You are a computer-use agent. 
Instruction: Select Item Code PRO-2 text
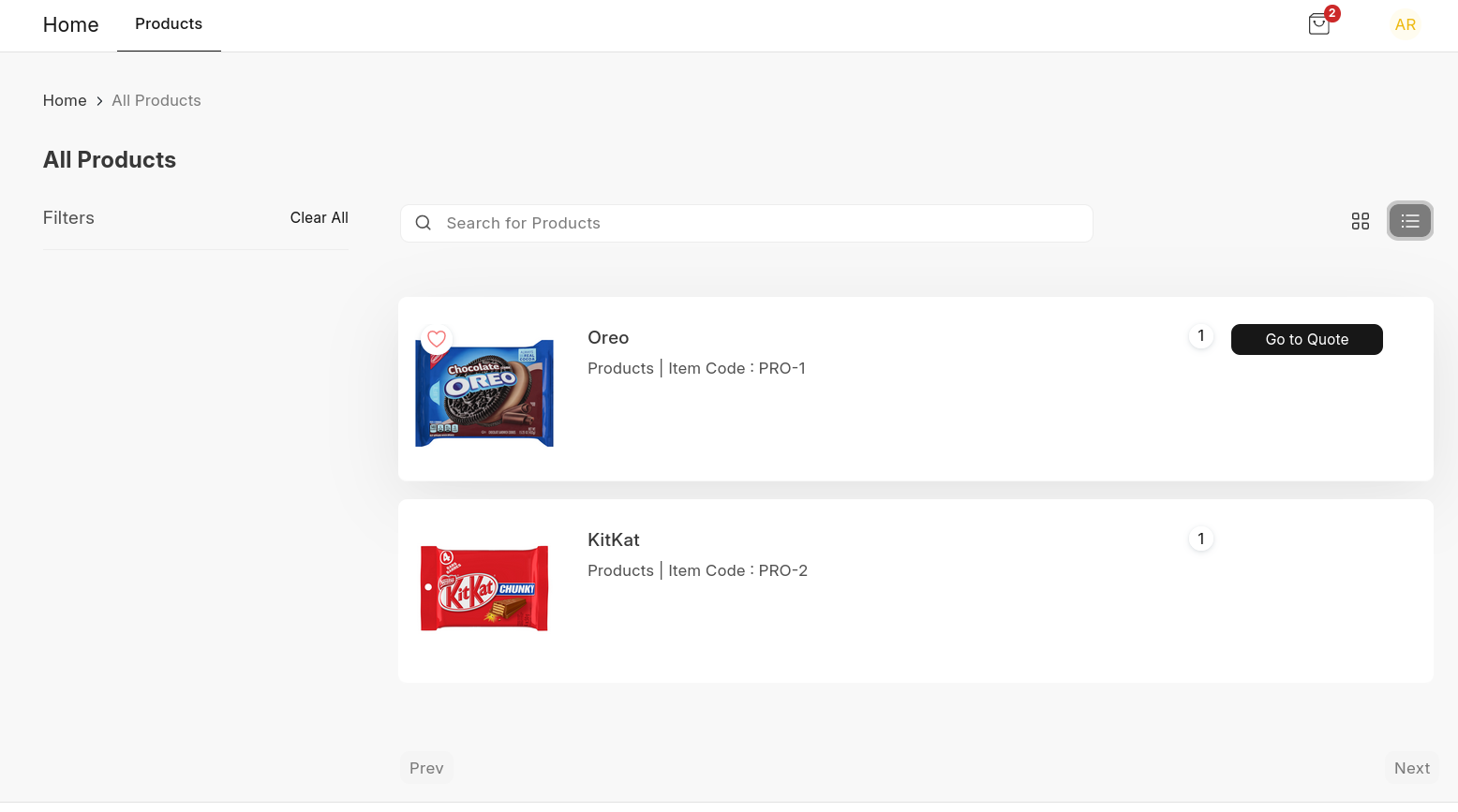(x=737, y=570)
